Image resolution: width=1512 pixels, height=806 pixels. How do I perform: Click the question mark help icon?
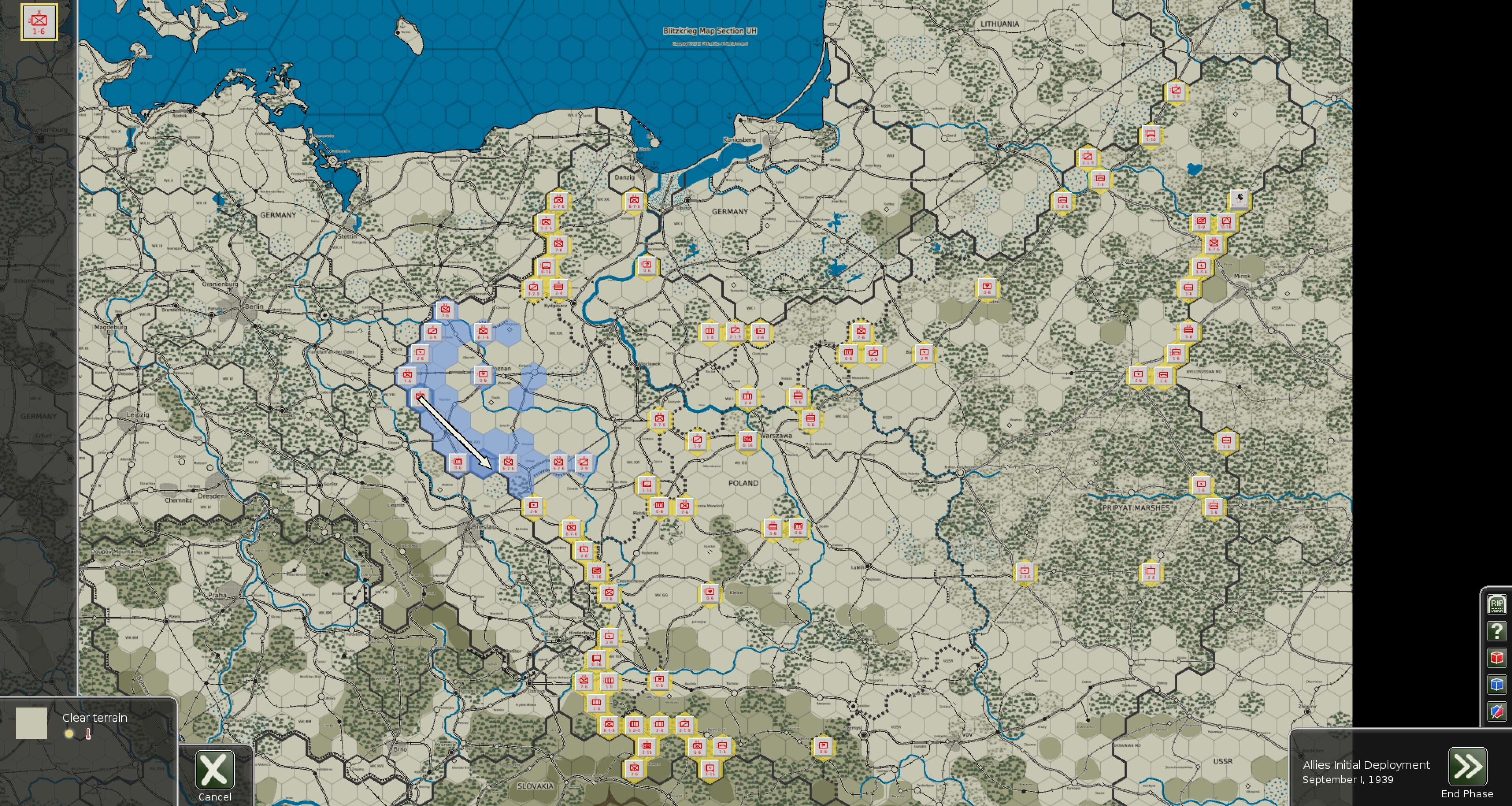click(x=1496, y=631)
